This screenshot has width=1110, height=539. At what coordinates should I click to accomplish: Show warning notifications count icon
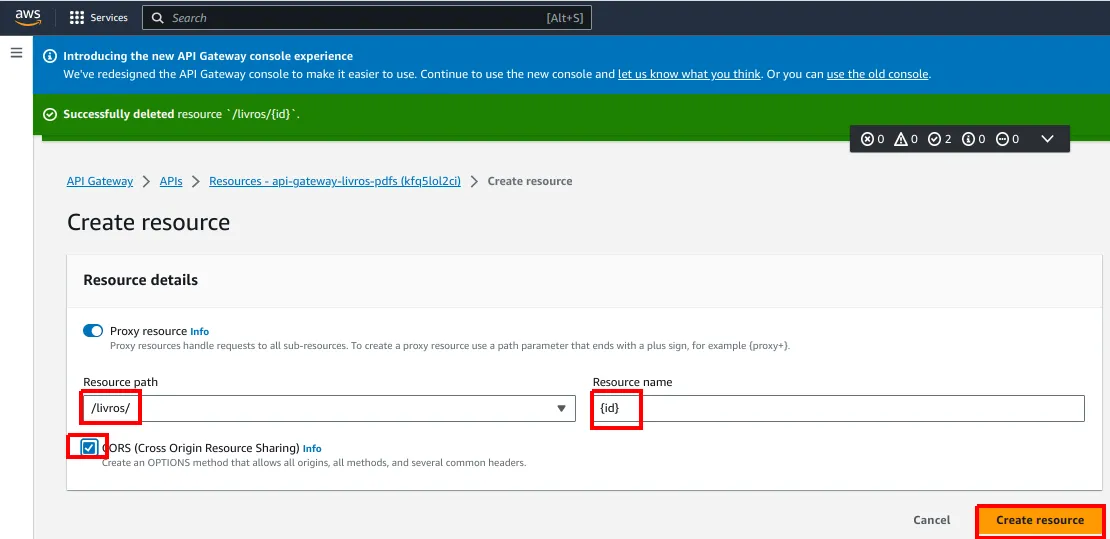click(901, 139)
